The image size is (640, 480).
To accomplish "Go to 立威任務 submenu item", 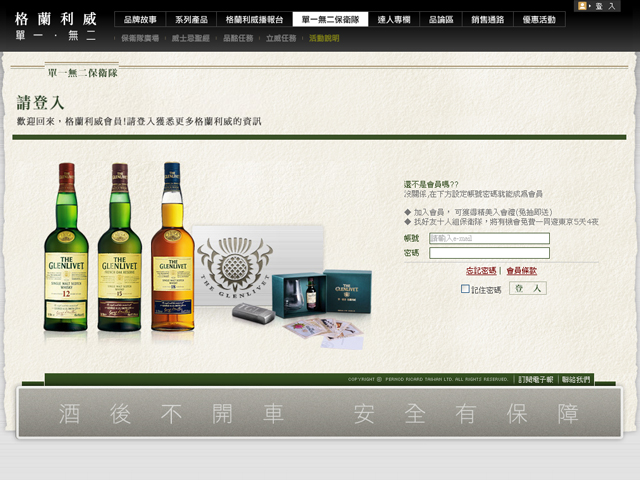I will coord(281,38).
